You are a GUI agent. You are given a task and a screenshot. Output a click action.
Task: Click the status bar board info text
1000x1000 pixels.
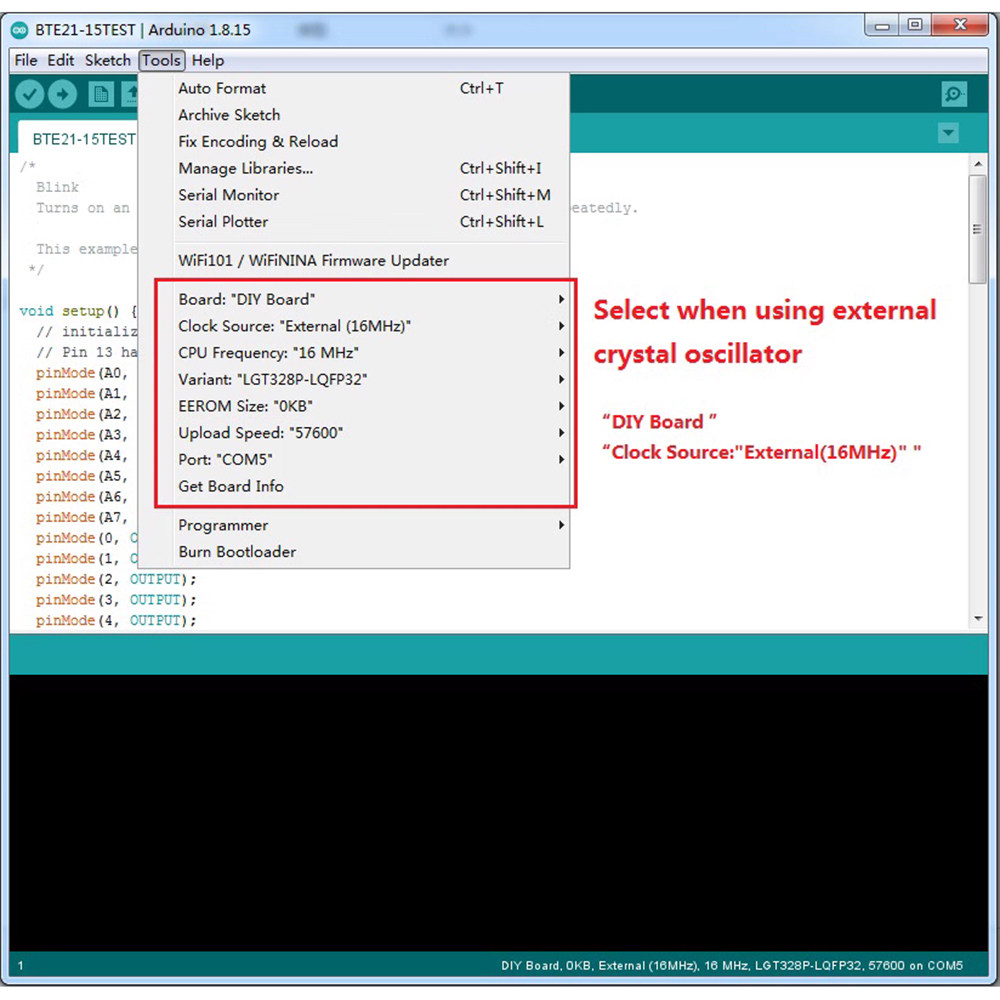pos(732,966)
